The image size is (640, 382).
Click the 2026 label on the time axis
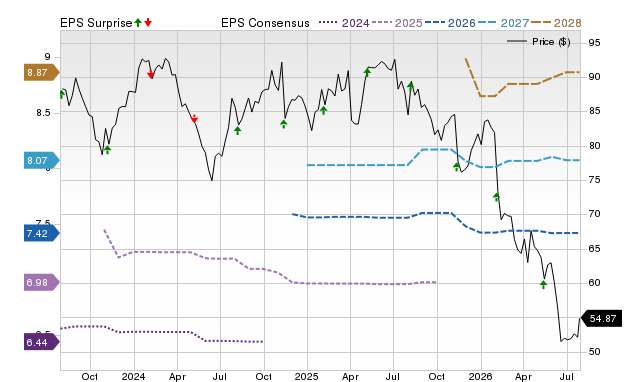480,376
